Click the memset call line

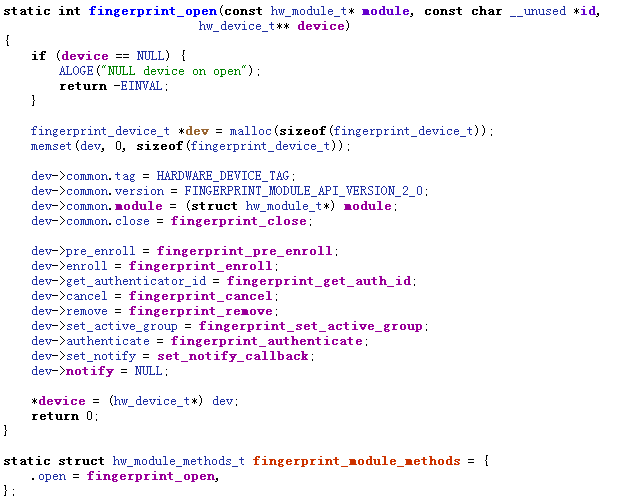pyautogui.click(x=191, y=146)
